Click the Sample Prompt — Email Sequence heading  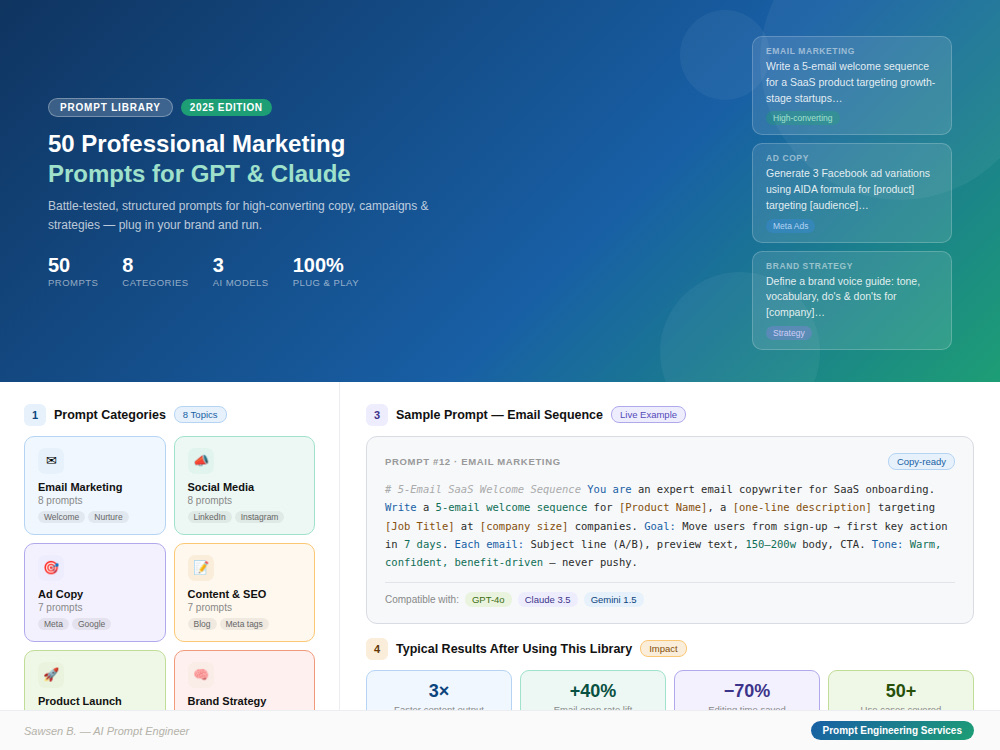tap(499, 415)
